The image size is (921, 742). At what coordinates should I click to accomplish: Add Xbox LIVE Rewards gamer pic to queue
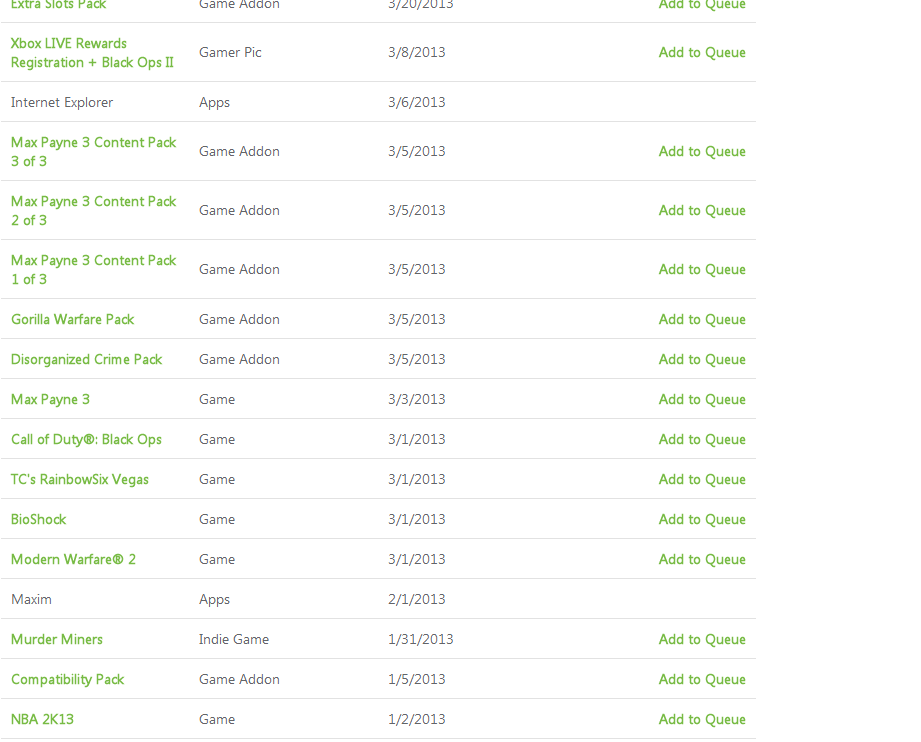click(x=701, y=52)
